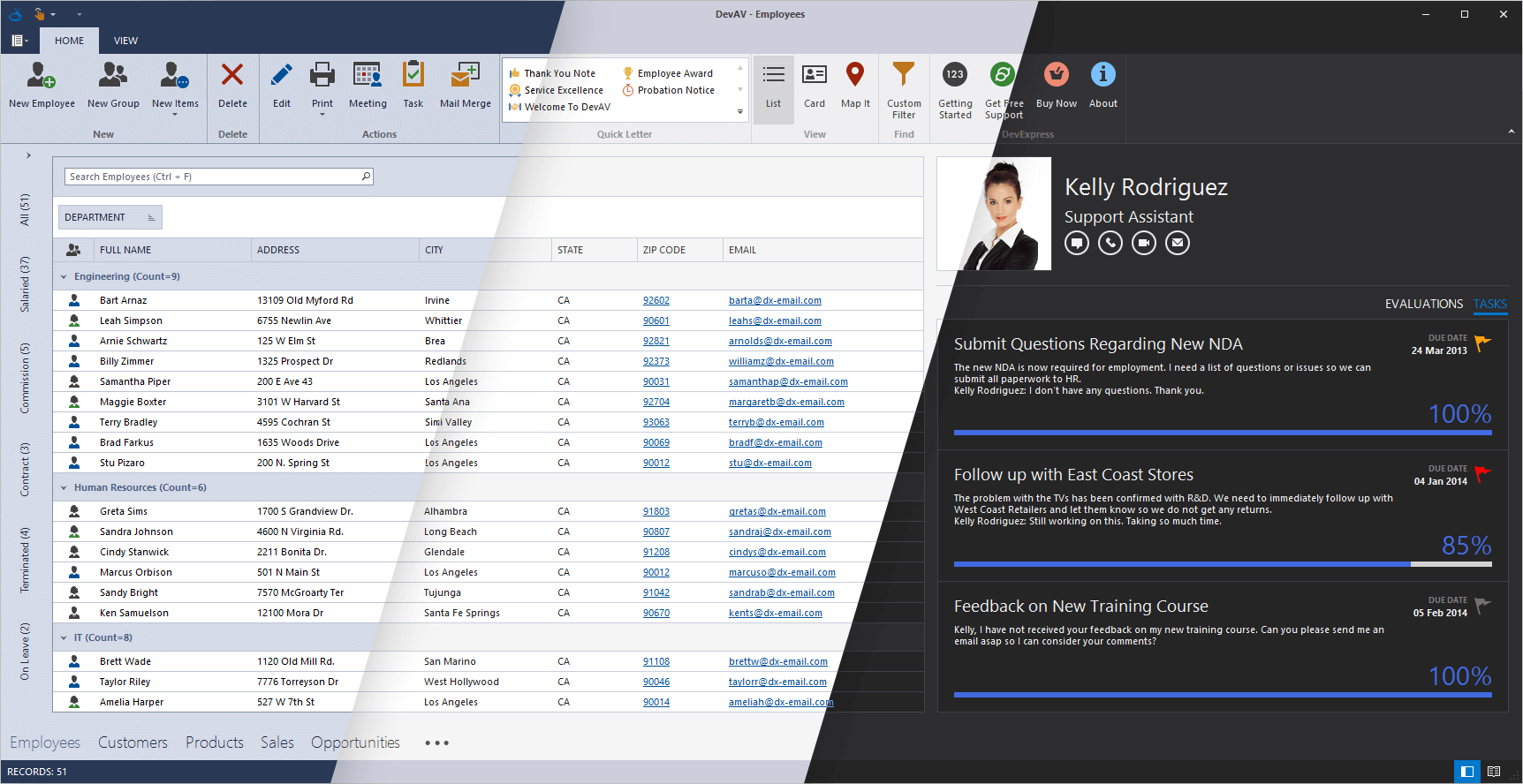1523x784 pixels.
Task: Click Kelly Rodriguez's photo
Action: tap(994, 214)
